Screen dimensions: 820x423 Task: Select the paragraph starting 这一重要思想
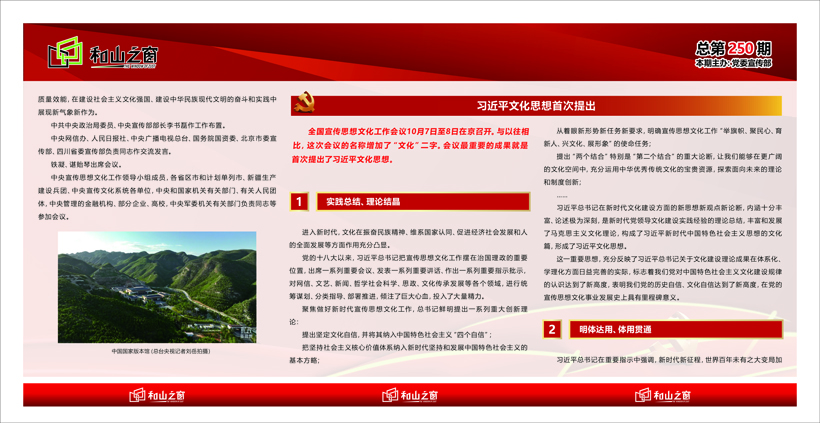click(663, 278)
